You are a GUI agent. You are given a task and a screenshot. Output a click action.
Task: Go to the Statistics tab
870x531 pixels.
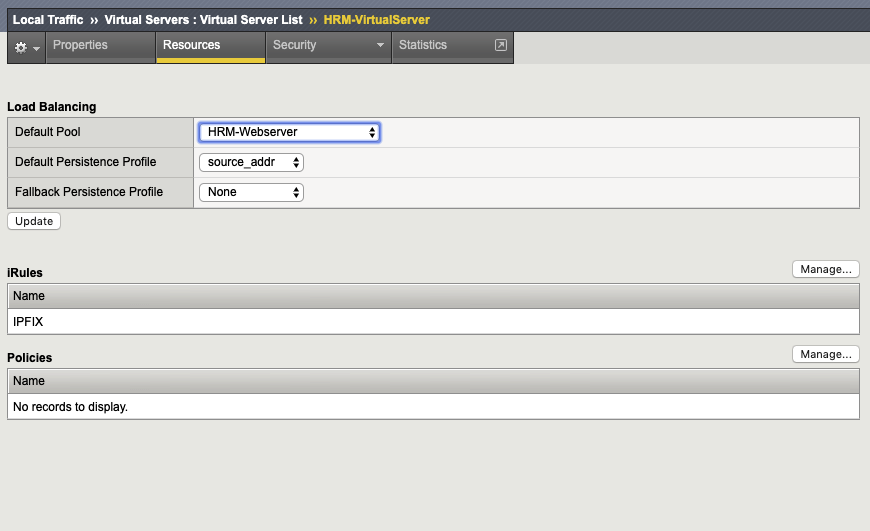[423, 45]
